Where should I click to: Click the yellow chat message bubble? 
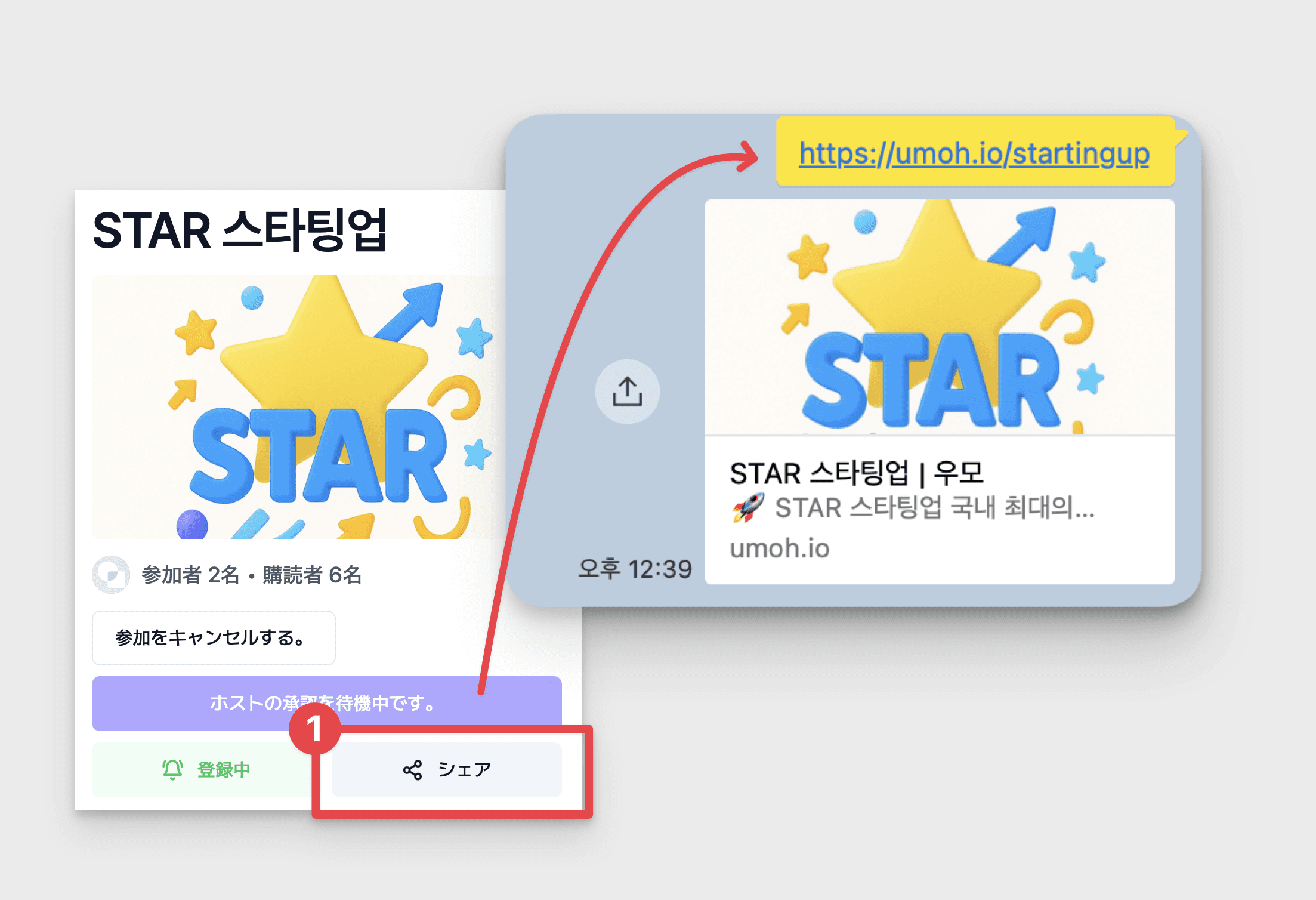[x=975, y=152]
